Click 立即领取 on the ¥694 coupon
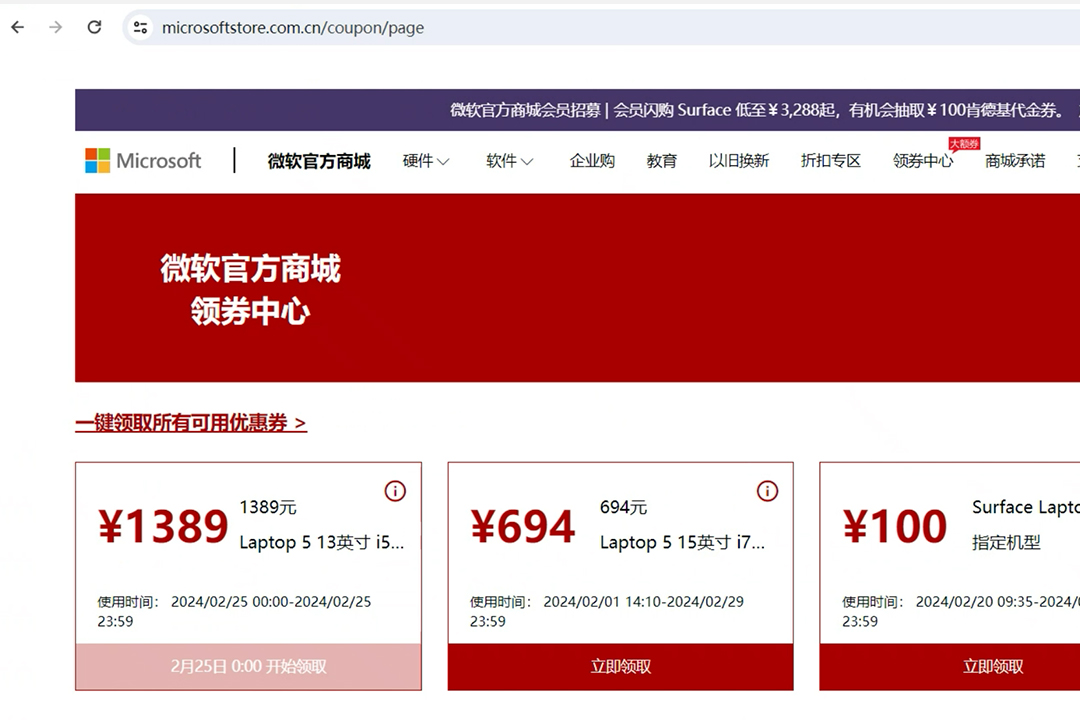Image resolution: width=1080 pixels, height=720 pixels. pyautogui.click(x=620, y=667)
